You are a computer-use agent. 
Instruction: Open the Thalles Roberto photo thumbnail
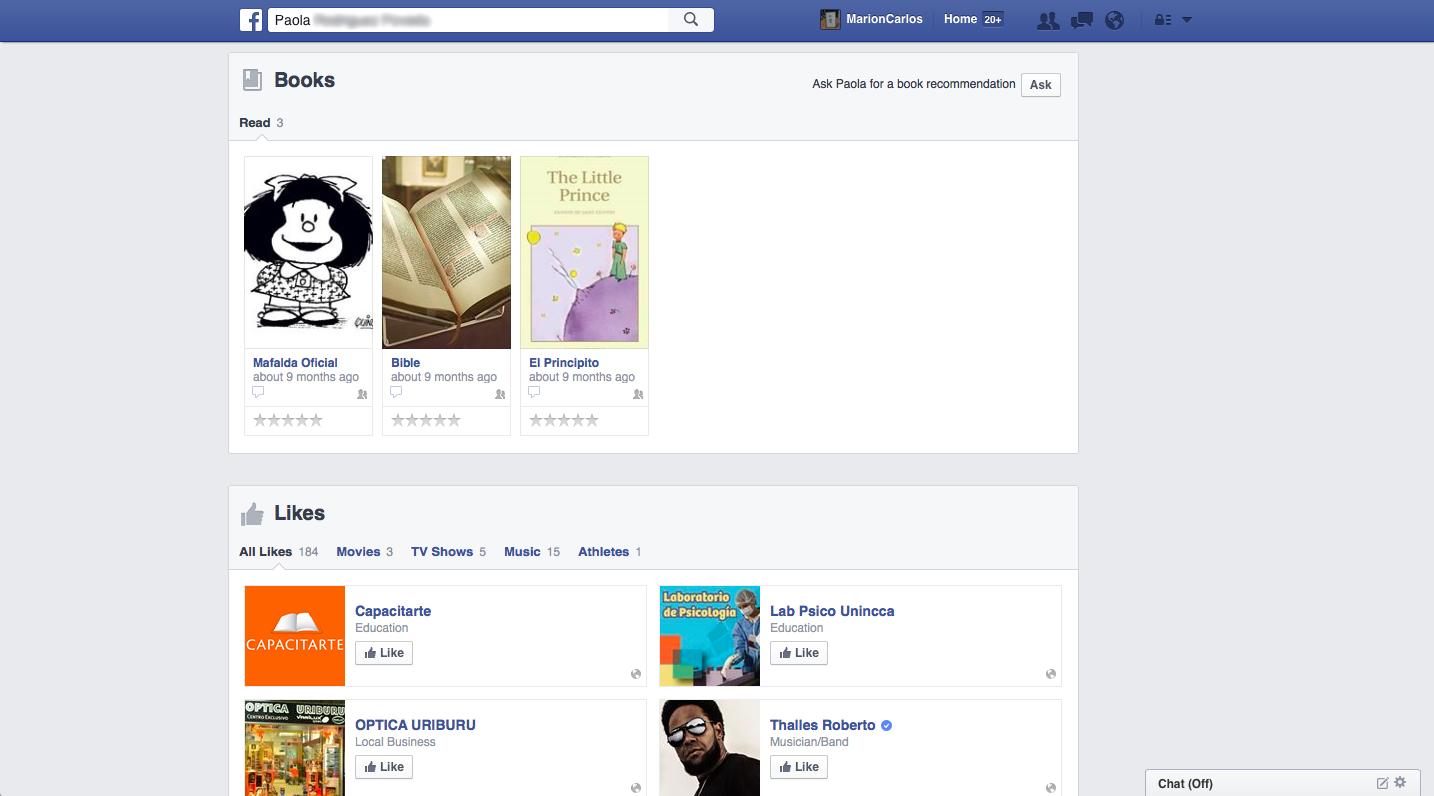point(710,748)
